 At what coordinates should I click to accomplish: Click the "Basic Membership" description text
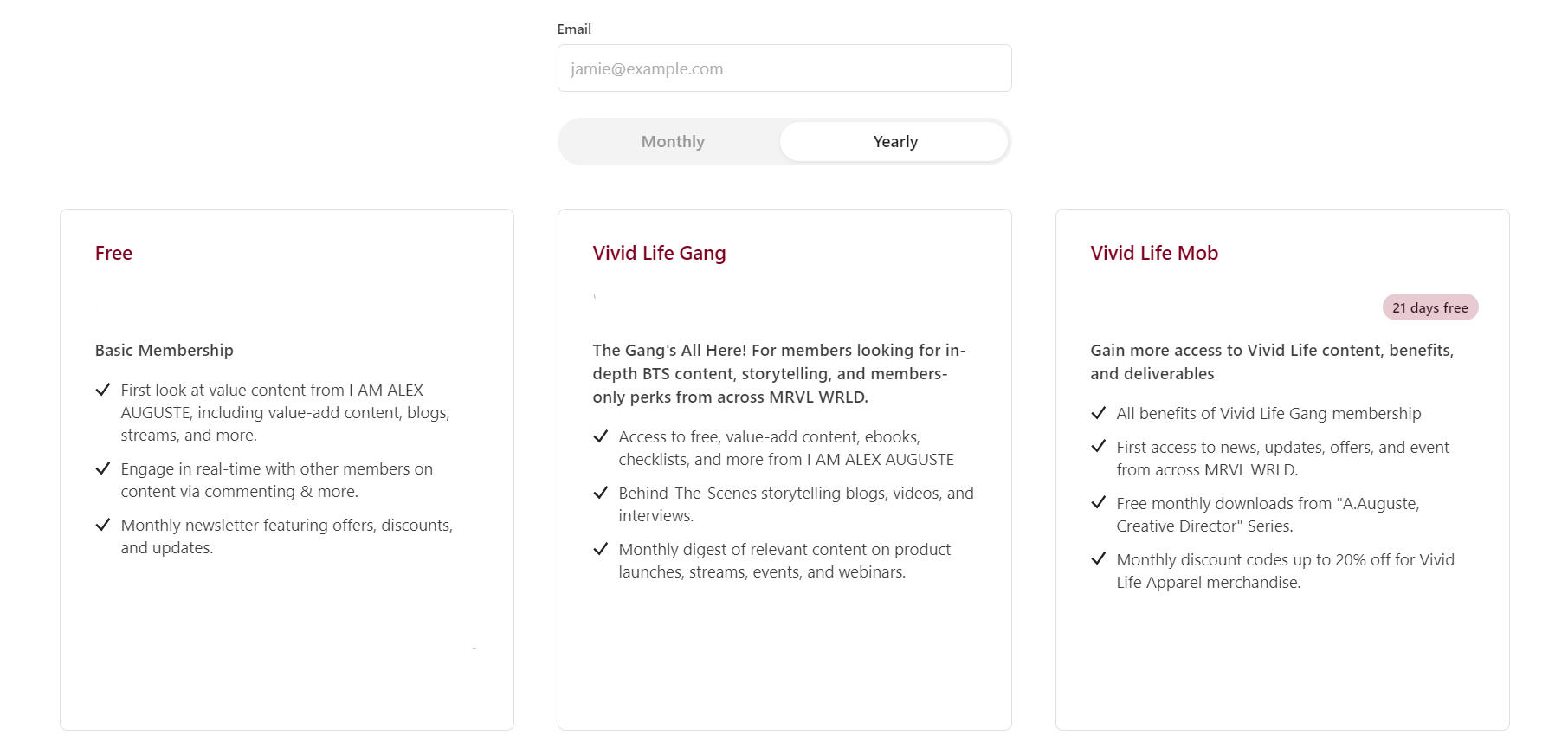coord(165,350)
